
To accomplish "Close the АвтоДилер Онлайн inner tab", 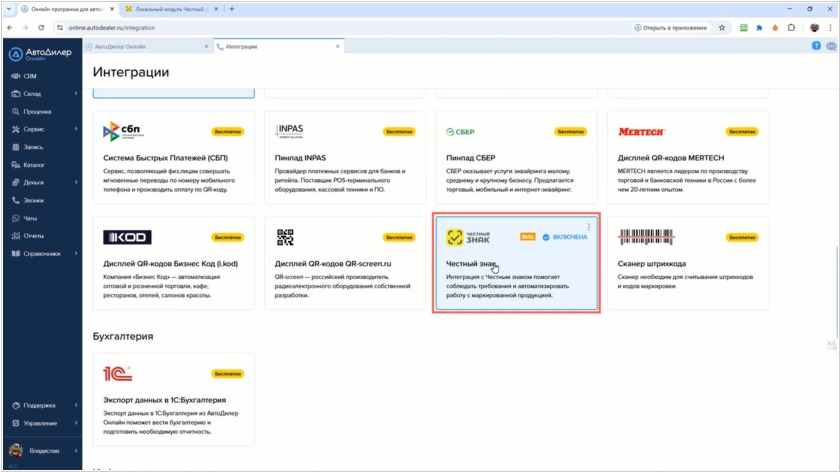I will click(x=206, y=47).
